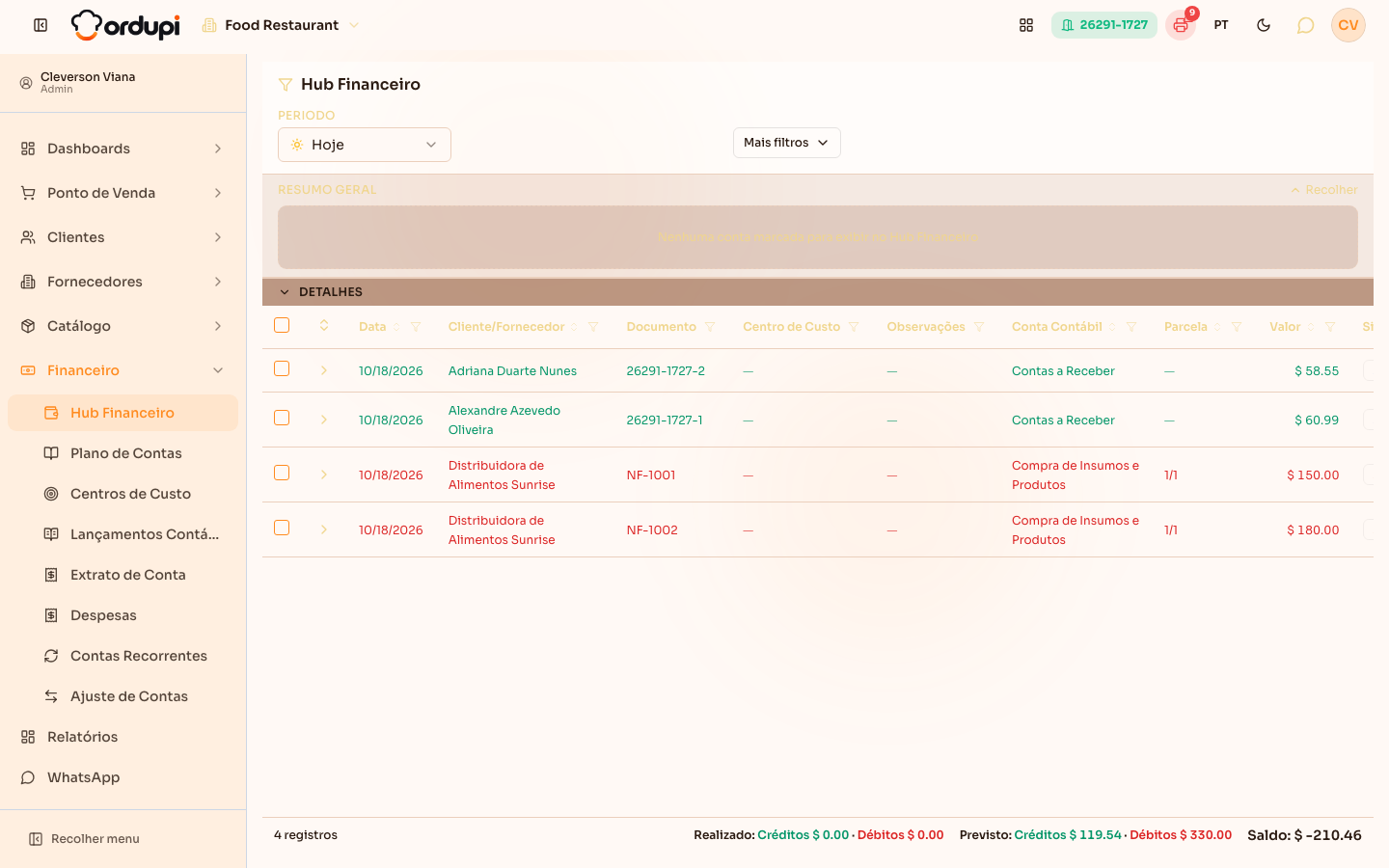The height and width of the screenshot is (868, 1389).
Task: Change language via PT button
Action: coord(1221,25)
